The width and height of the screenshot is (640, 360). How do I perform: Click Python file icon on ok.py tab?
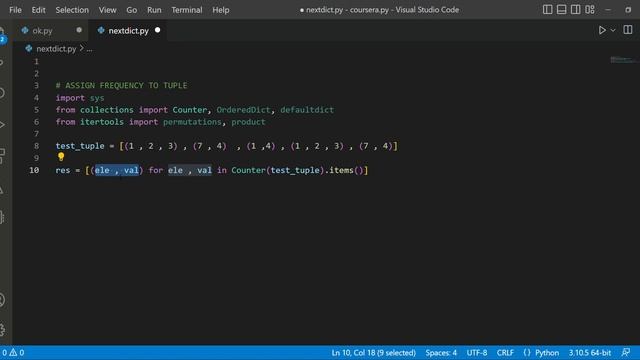[x=25, y=30]
